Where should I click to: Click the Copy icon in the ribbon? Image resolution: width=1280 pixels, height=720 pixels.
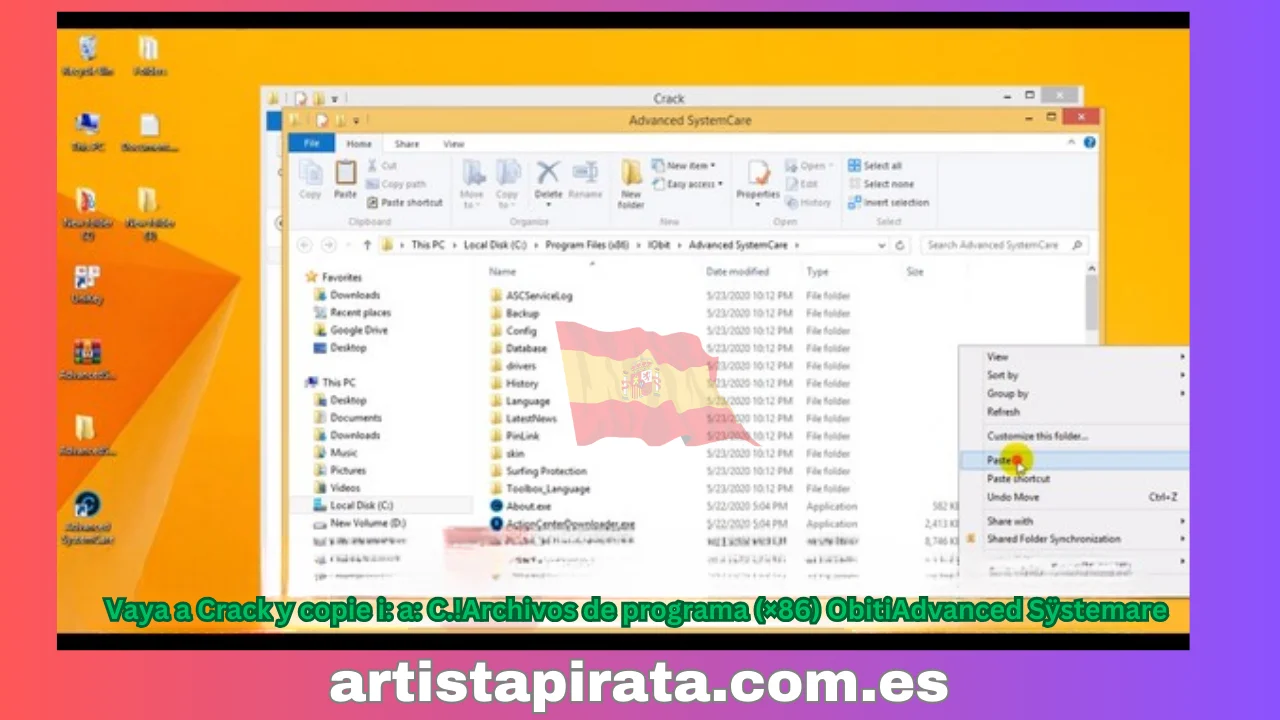pyautogui.click(x=310, y=178)
